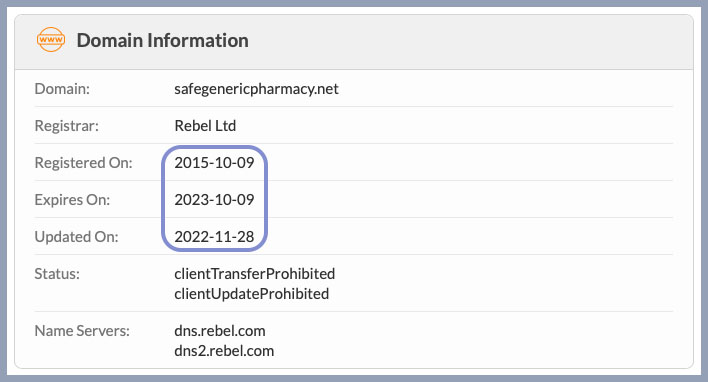This screenshot has height=382, width=708.
Task: Click the updated date 2022-11-28
Action: 214,237
